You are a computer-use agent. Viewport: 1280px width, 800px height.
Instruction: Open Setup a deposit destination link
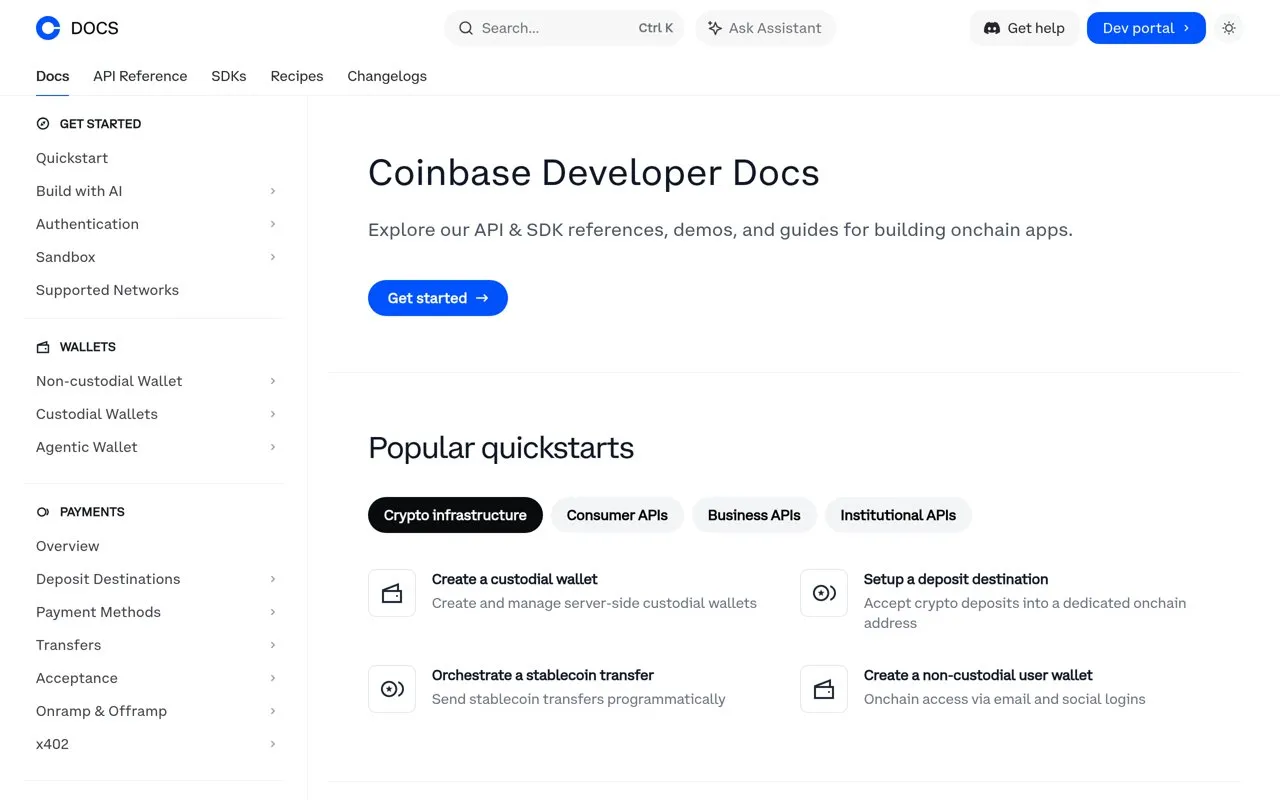[956, 579]
